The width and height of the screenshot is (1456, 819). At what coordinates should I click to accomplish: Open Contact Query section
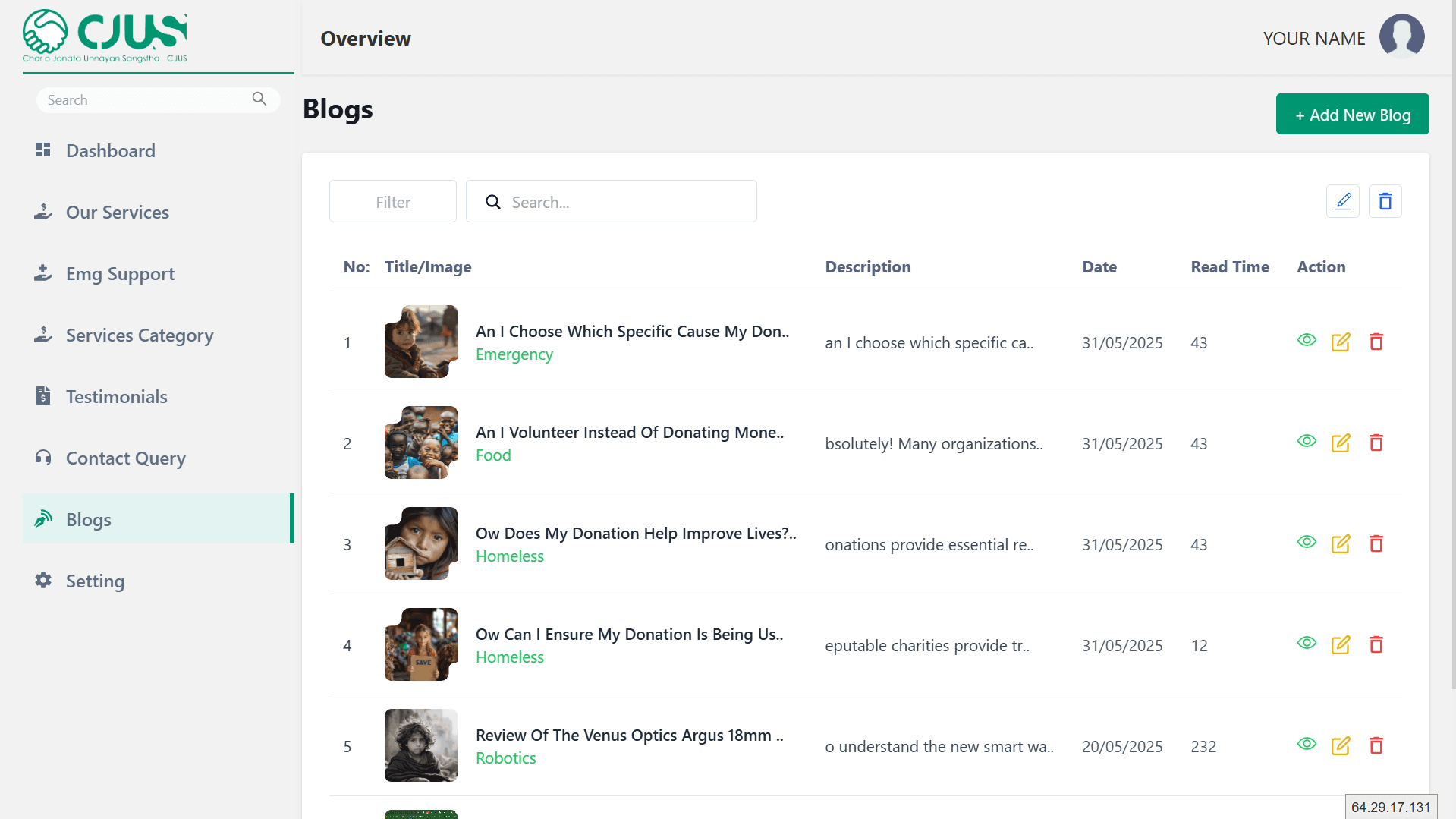(x=125, y=458)
